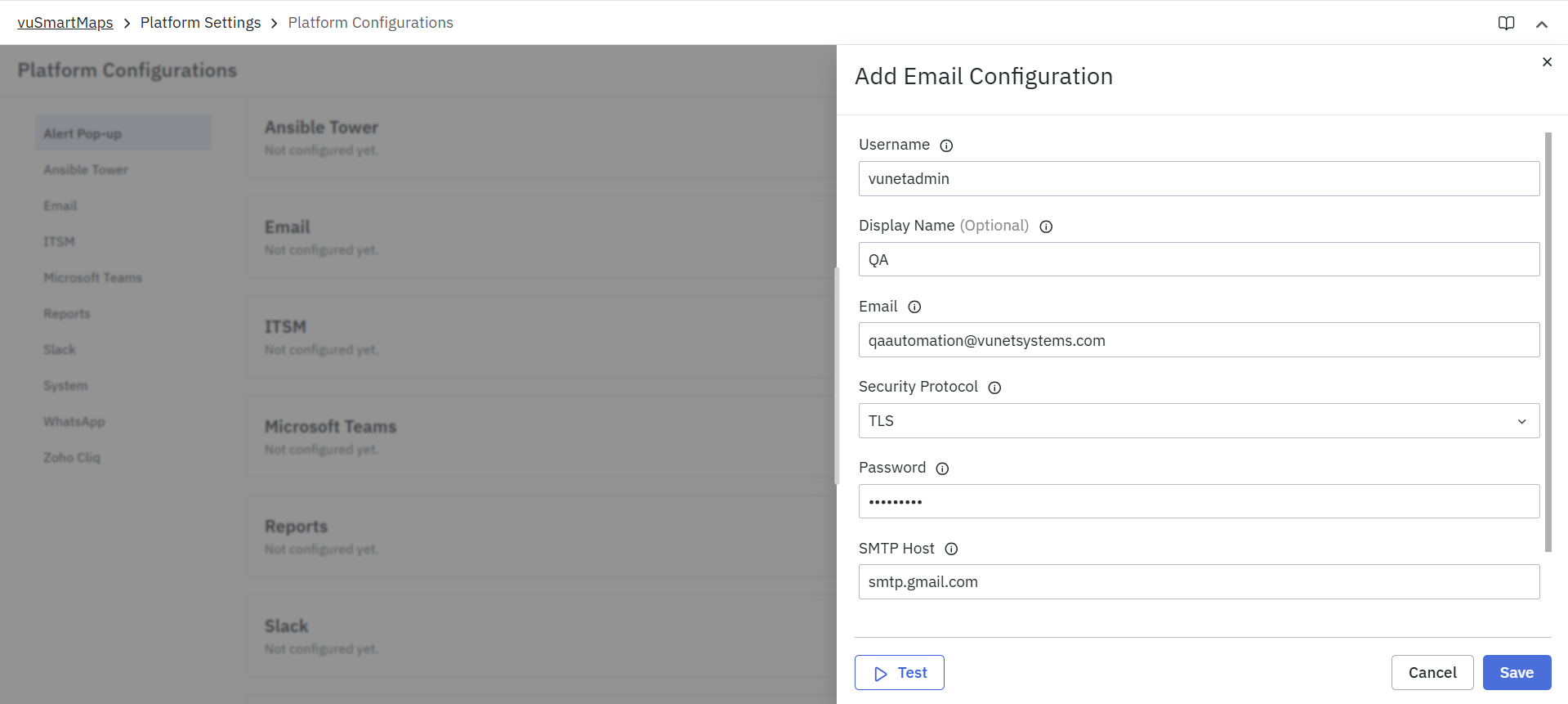Click the SMTP Host info icon

951,549
